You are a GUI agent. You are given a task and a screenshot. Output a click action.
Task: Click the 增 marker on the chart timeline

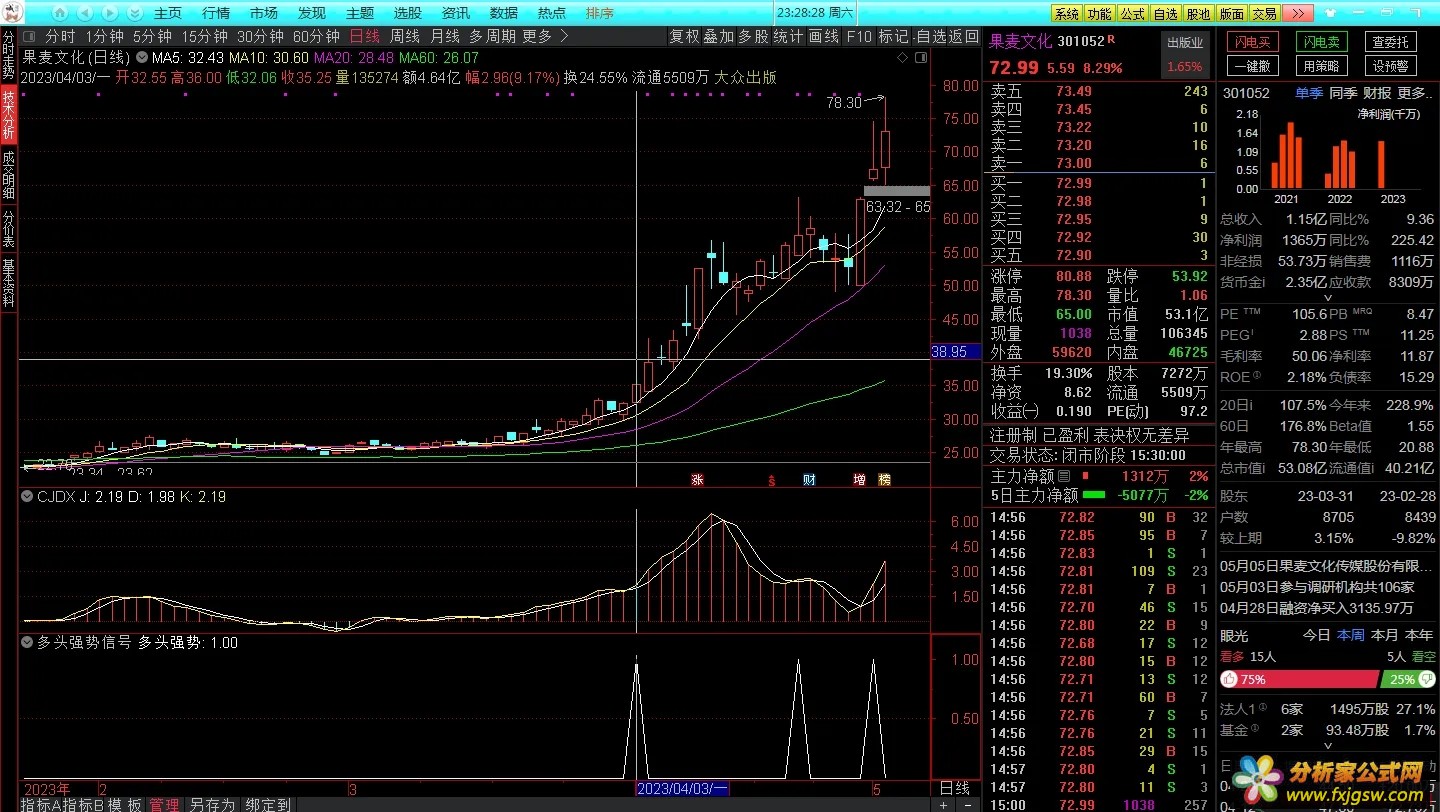(x=859, y=480)
